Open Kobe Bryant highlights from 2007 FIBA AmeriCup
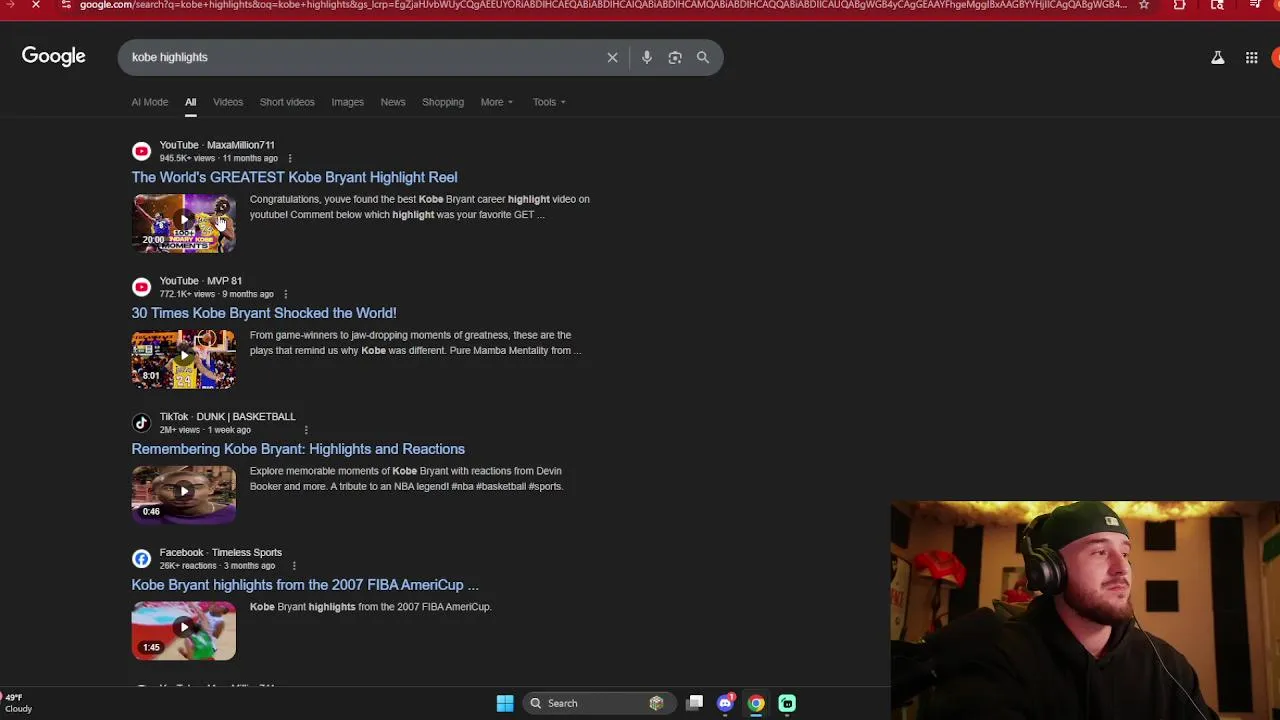This screenshot has height=720, width=1280. 305,585
